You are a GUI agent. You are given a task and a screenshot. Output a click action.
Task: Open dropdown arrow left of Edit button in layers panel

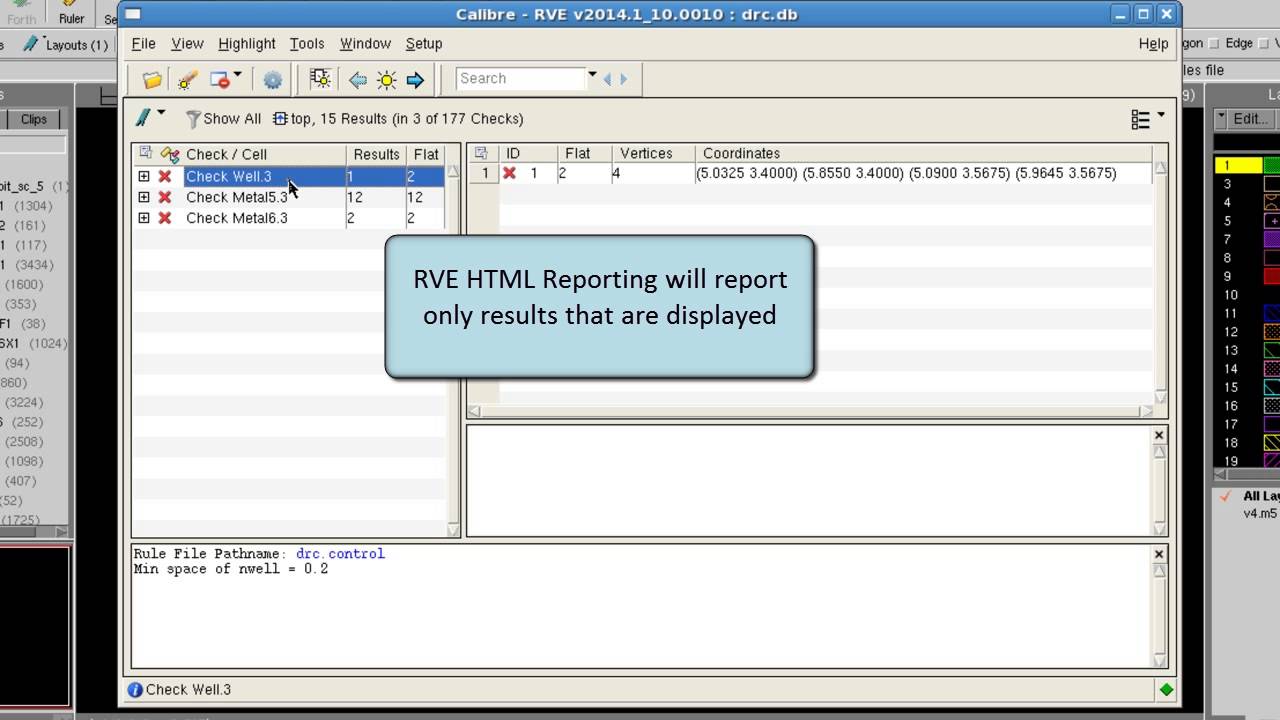[1222, 118]
